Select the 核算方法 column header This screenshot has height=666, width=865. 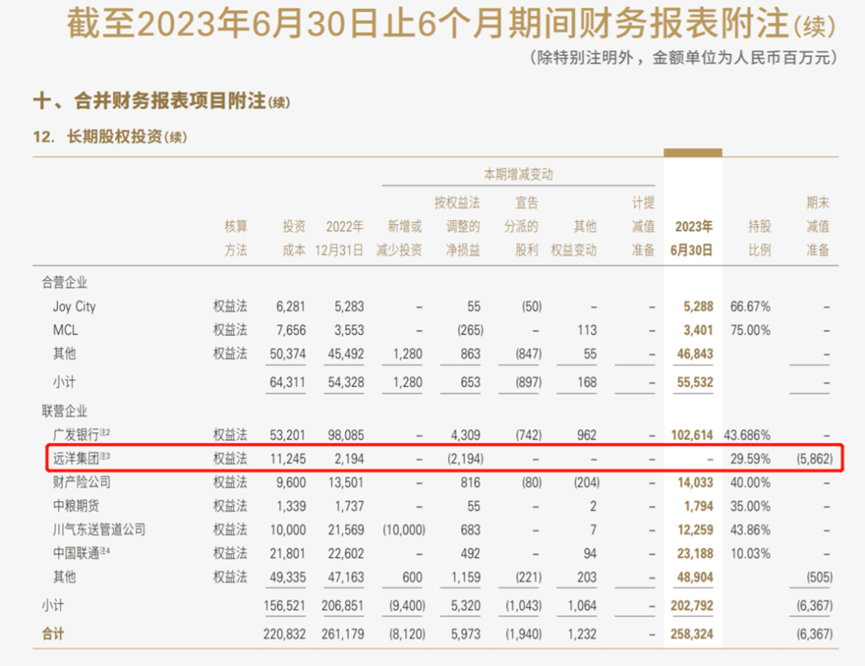(236, 238)
